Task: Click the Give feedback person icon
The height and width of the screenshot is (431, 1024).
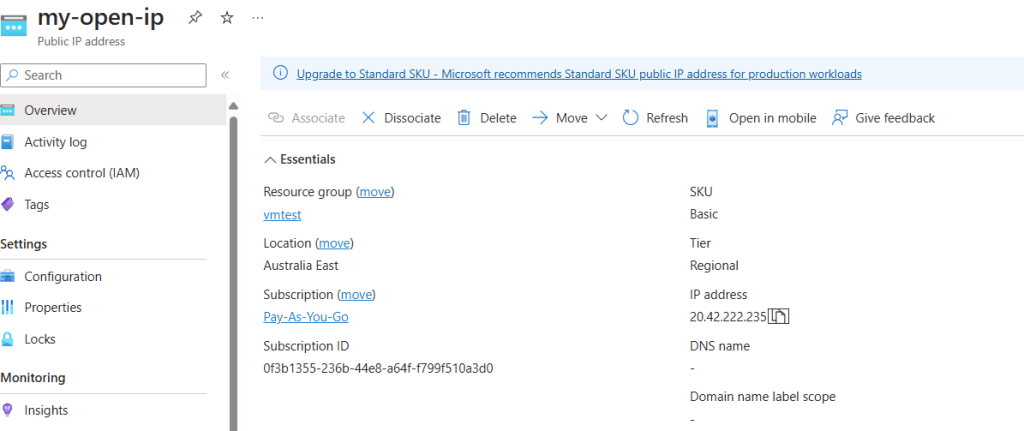Action: (x=839, y=118)
